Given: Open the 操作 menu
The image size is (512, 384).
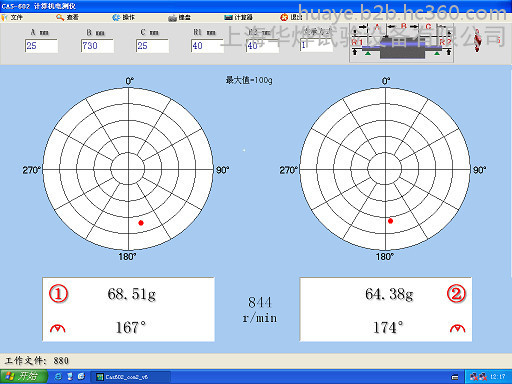Looking at the screenshot, I should click(124, 17).
